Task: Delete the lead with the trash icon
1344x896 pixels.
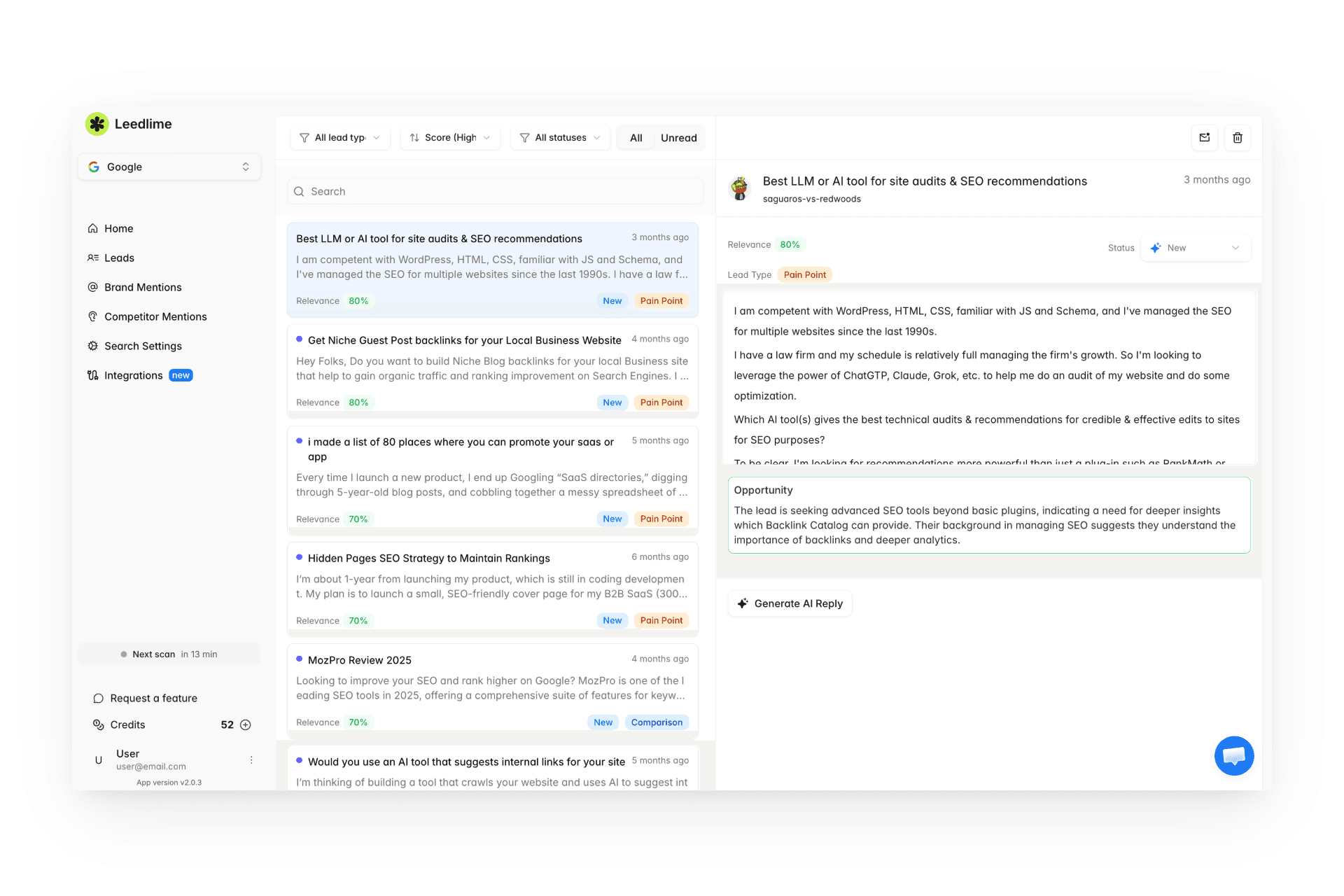Action: click(x=1237, y=138)
